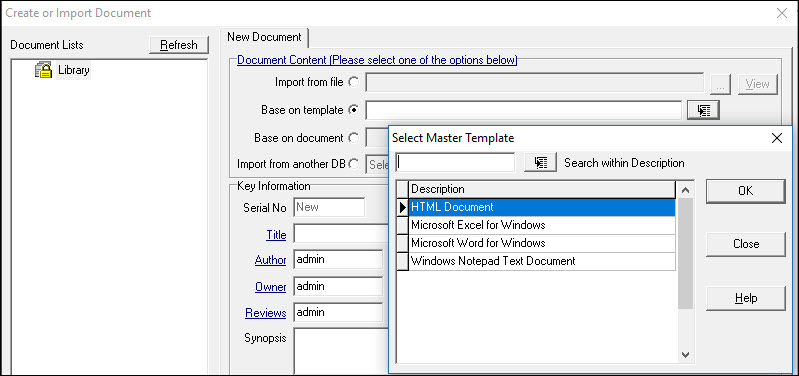The width and height of the screenshot is (799, 376).
Task: Click the Close button in template dialog
Action: (x=745, y=244)
